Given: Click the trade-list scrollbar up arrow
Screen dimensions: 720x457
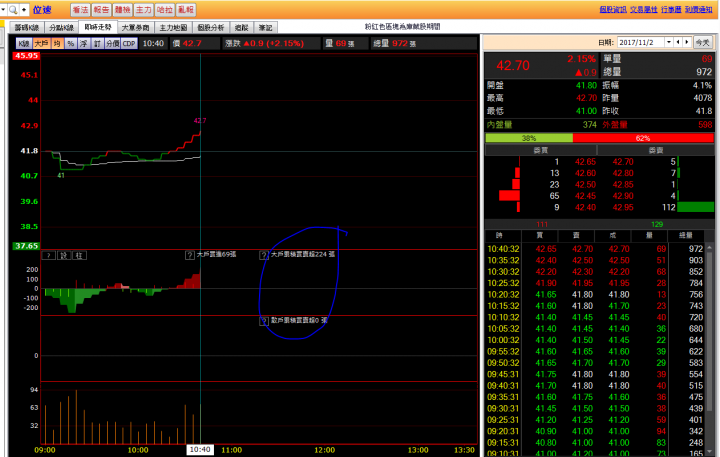Looking at the screenshot, I should tap(710, 248).
